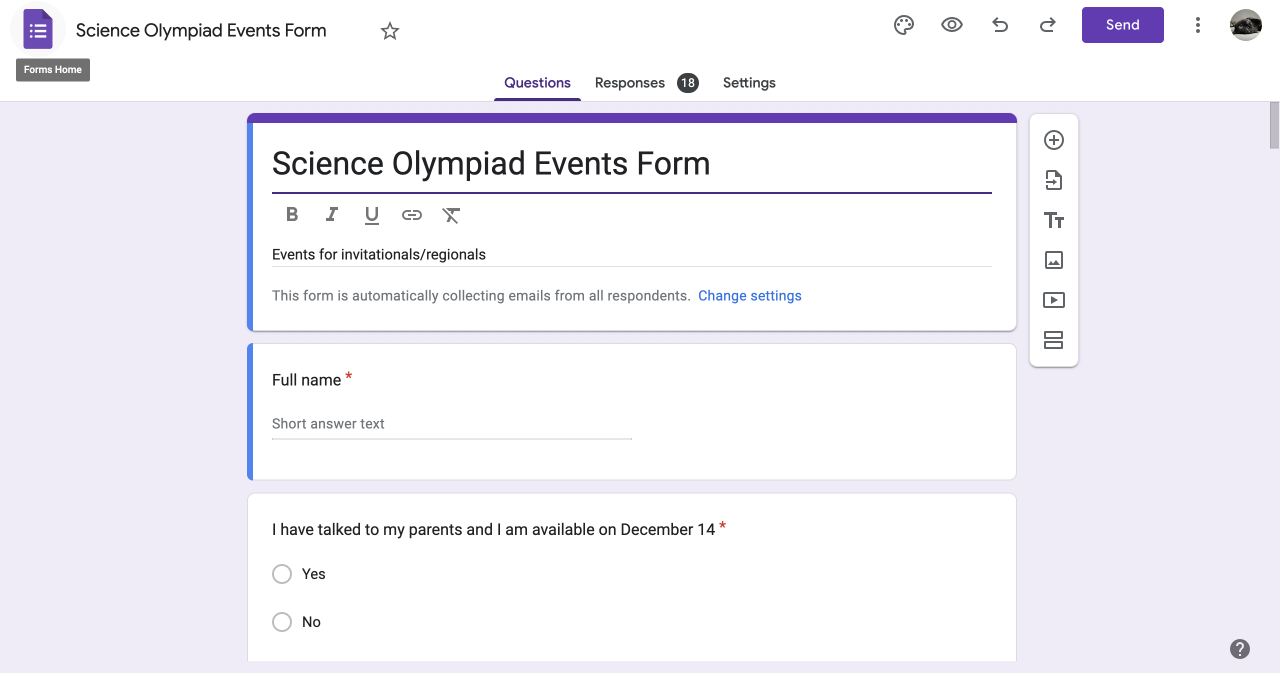
Task: Switch to the Responses tab
Action: (x=630, y=83)
